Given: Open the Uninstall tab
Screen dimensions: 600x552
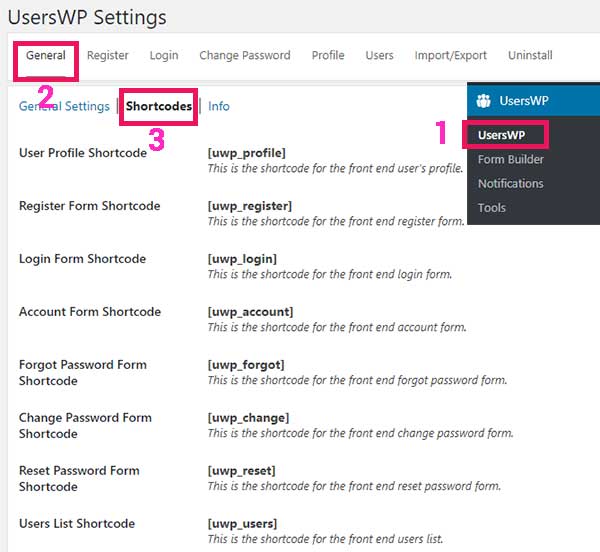Looking at the screenshot, I should [530, 55].
